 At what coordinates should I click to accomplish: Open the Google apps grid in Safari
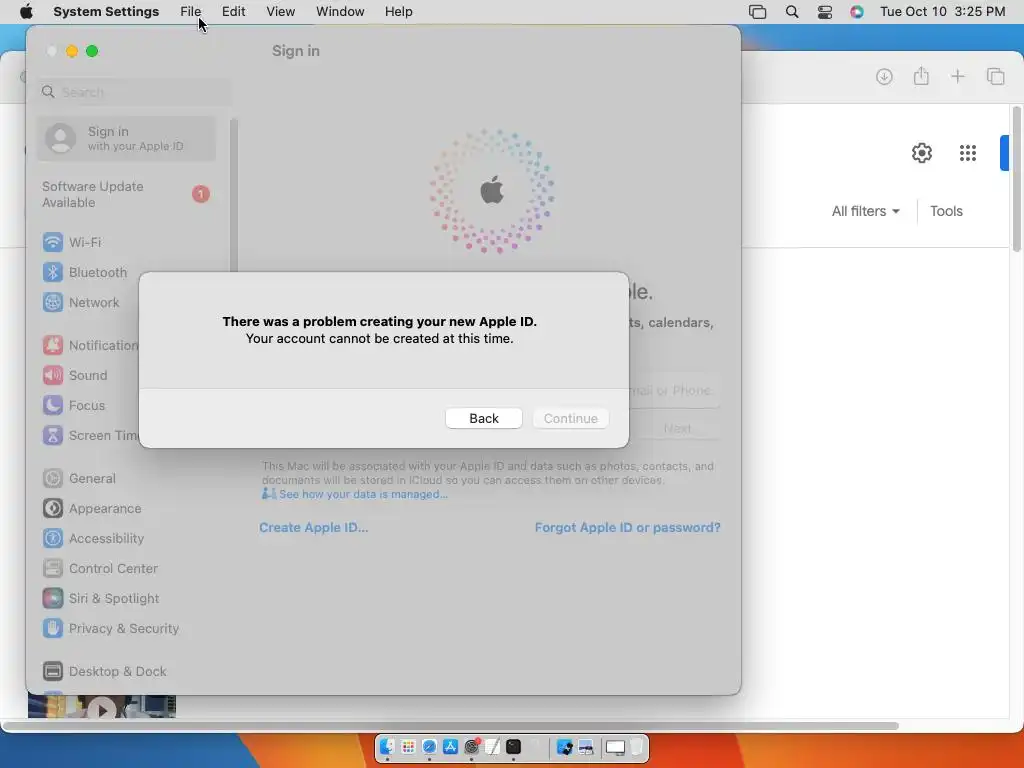click(x=967, y=153)
